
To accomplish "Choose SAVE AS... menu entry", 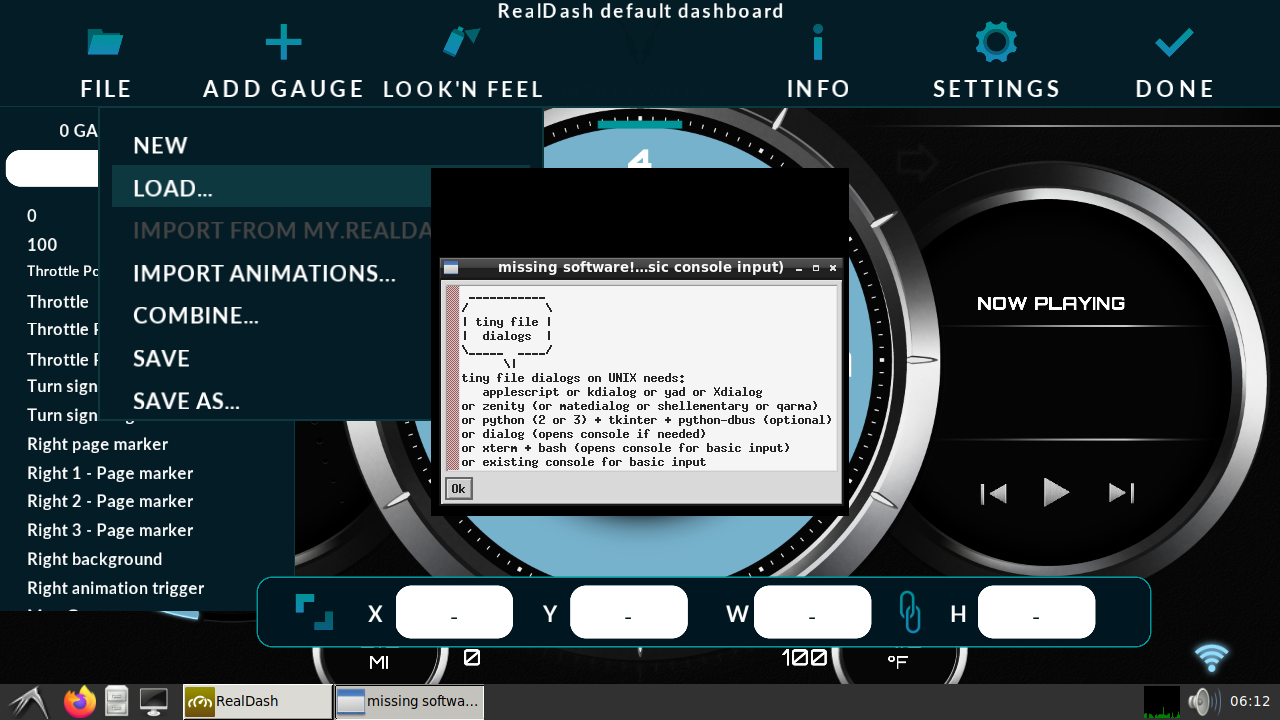I will (x=186, y=401).
